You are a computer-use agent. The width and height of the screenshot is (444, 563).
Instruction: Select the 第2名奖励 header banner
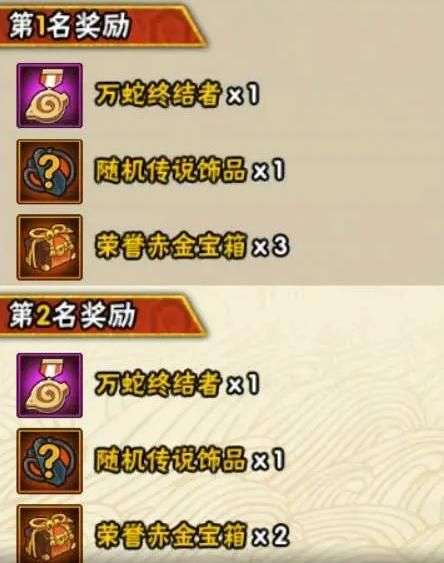pos(102,316)
